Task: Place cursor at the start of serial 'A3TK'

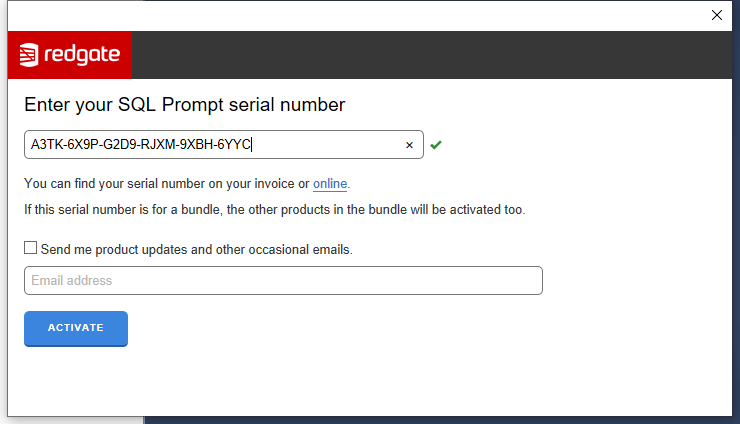Action: coord(32,145)
